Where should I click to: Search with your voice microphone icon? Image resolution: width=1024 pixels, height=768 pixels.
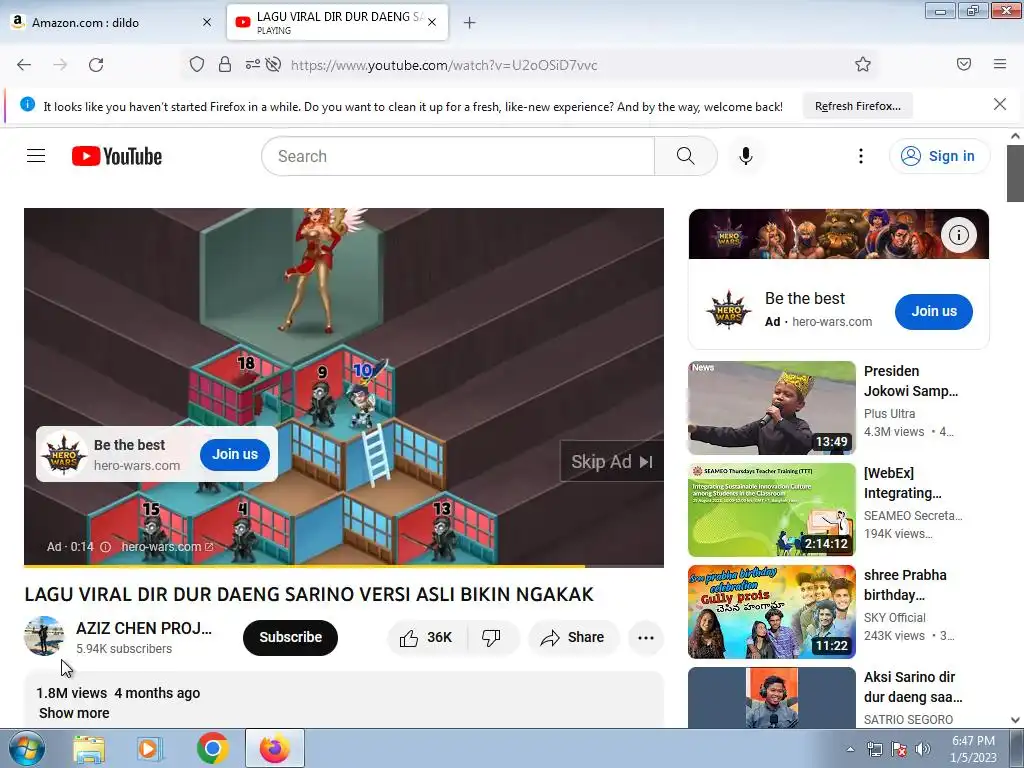(x=746, y=156)
